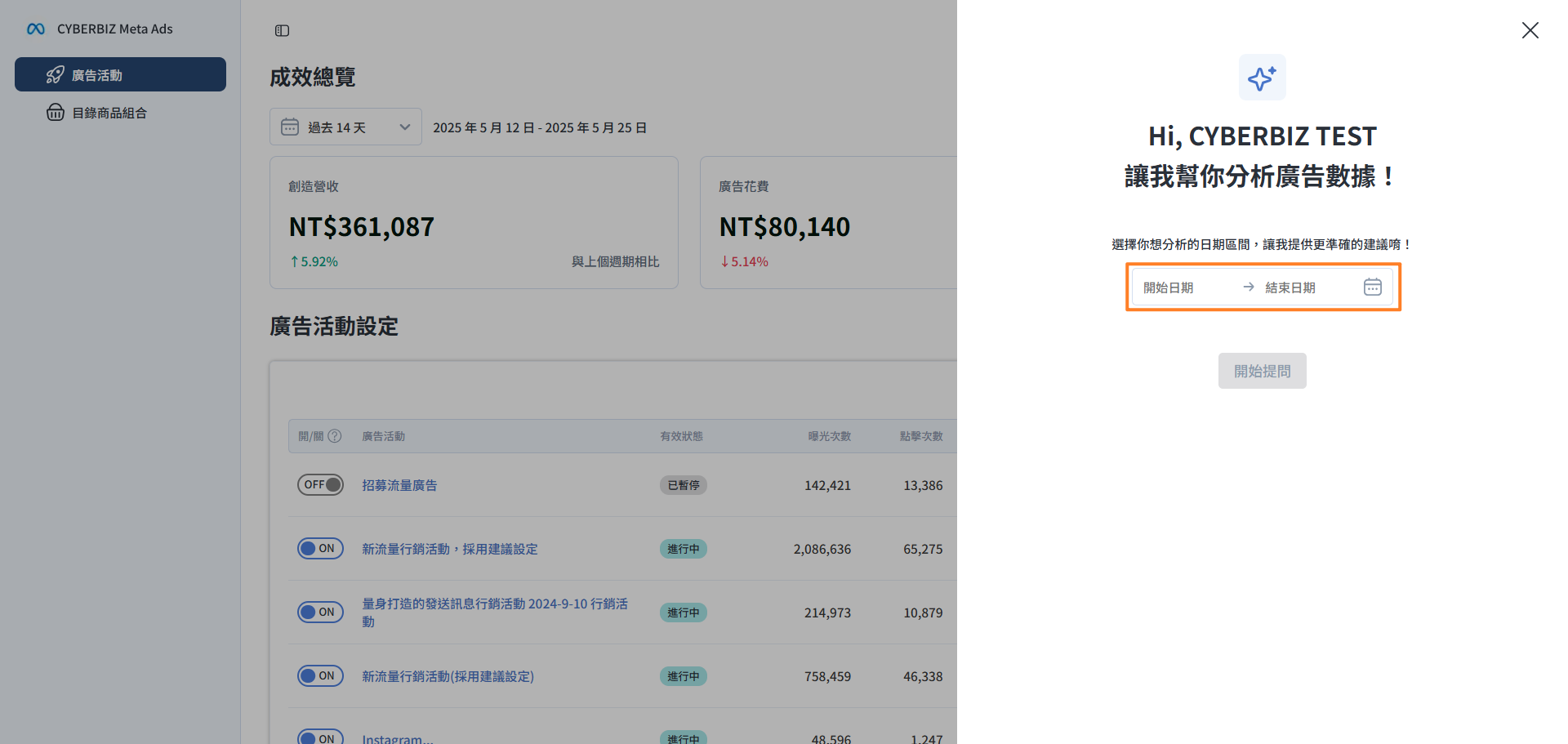Click the NT$361,087 revenue value
The height and width of the screenshot is (744, 1568).
[362, 226]
